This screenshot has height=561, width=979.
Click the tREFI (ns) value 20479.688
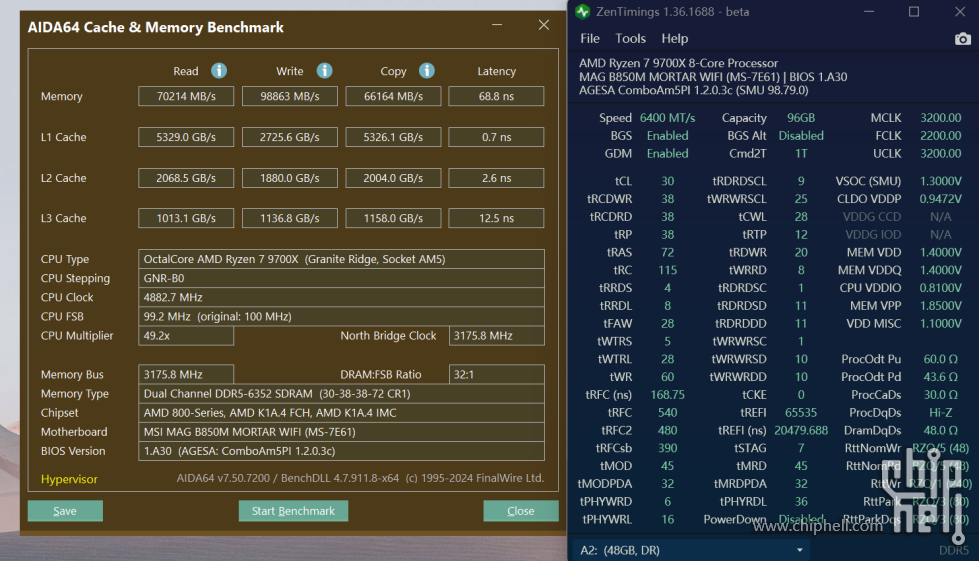pyautogui.click(x=801, y=431)
